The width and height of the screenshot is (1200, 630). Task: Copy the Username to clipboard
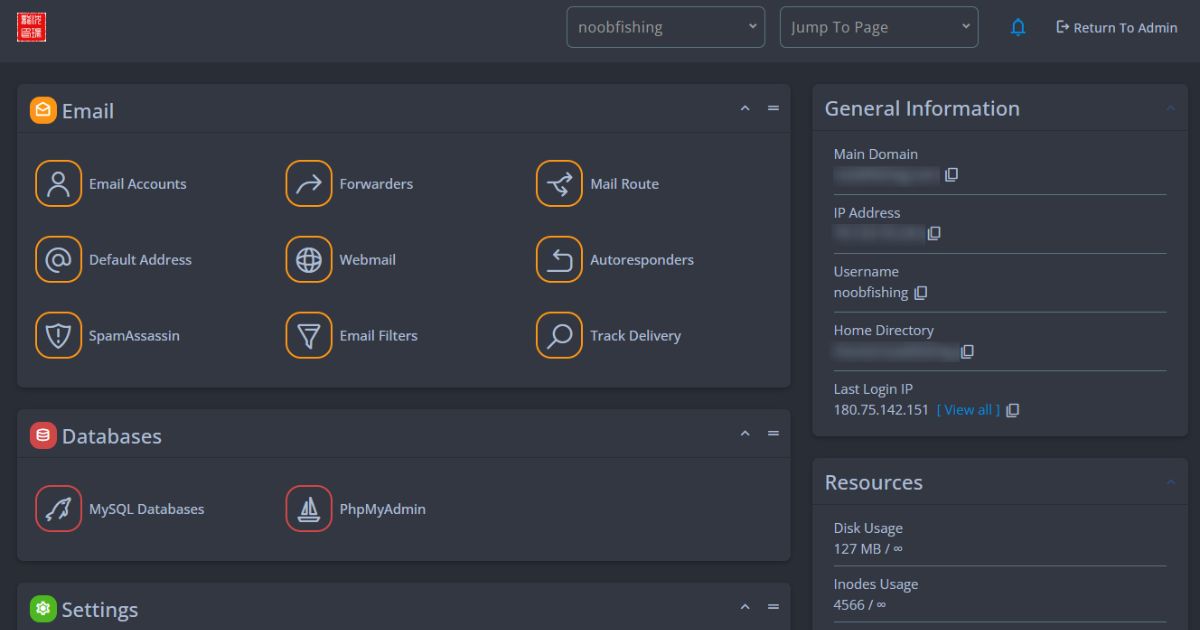click(921, 293)
